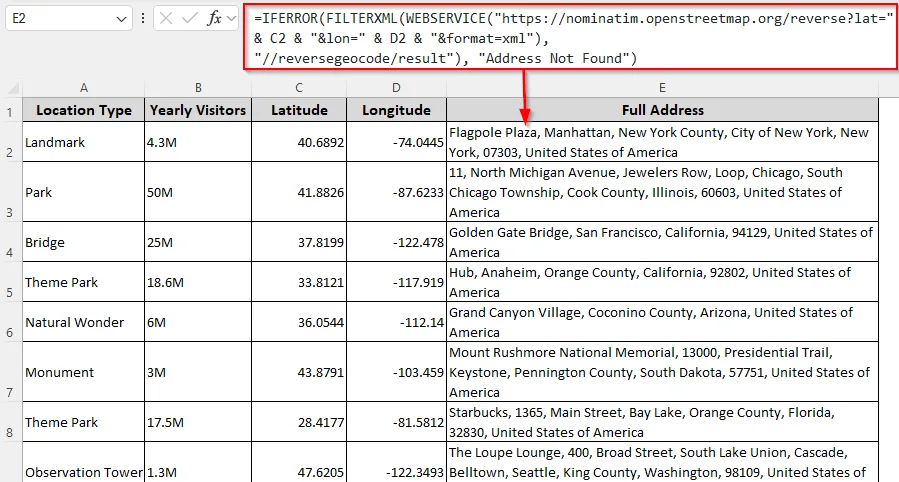899x482 pixels.
Task: Select row 1 header
Action: click(10, 110)
